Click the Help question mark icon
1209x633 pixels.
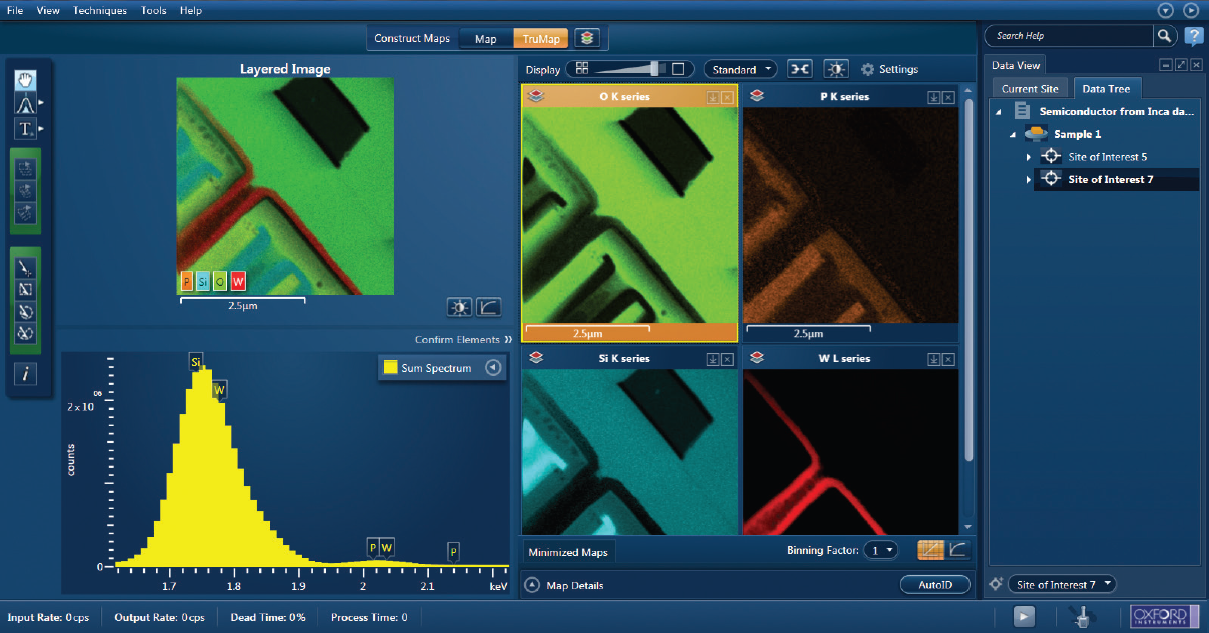click(x=1193, y=36)
